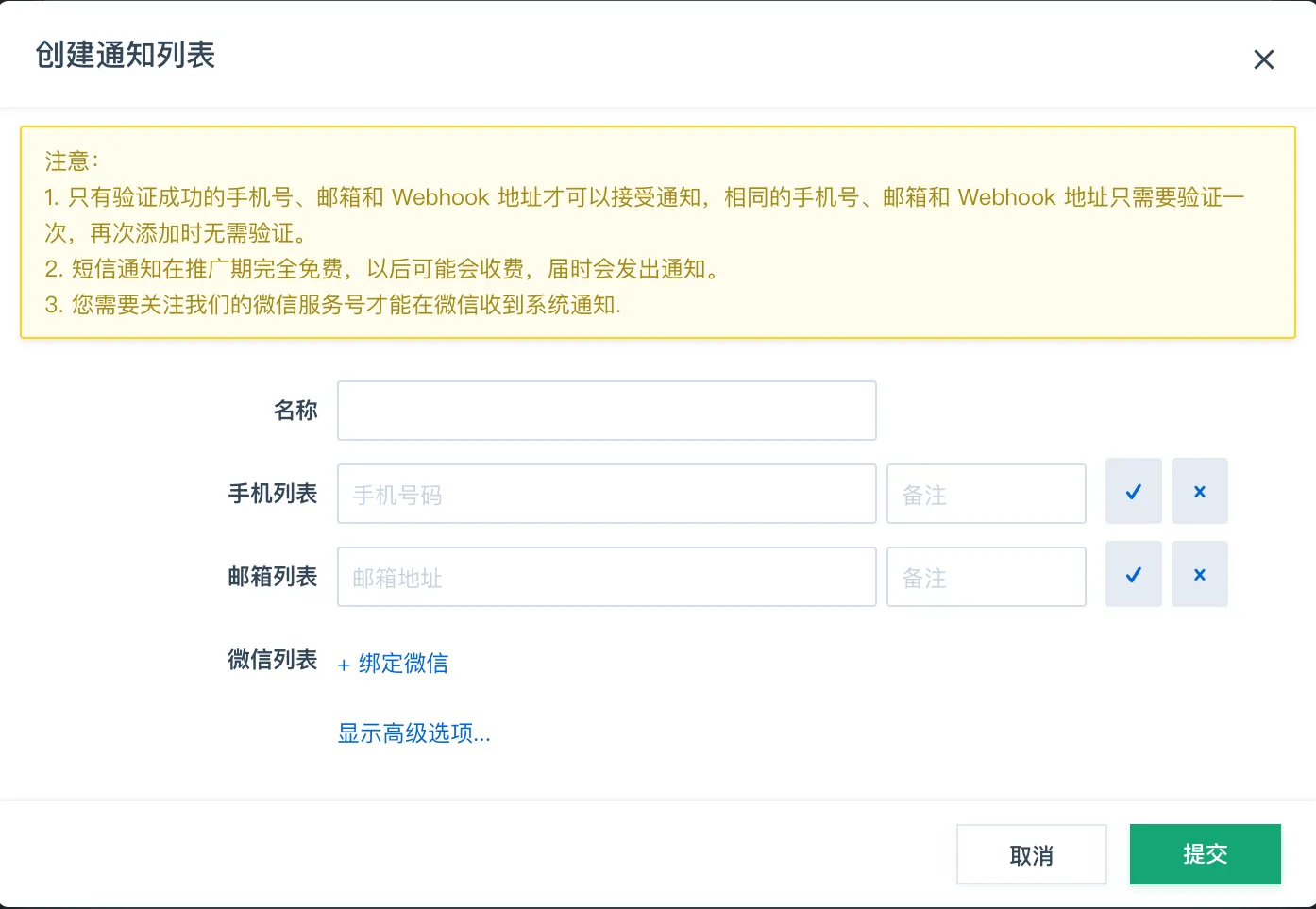Delete the email list row

click(1199, 575)
